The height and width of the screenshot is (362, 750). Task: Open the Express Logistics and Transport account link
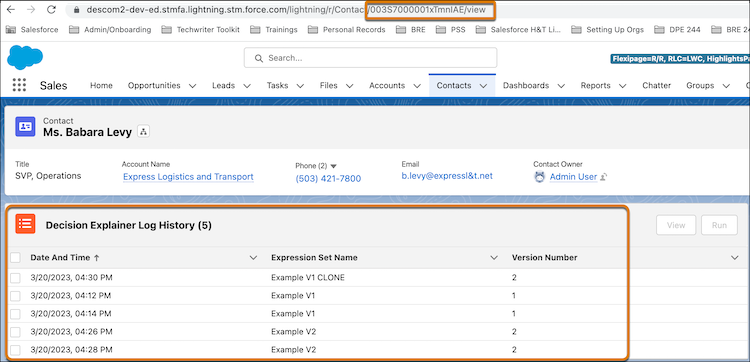click(188, 177)
